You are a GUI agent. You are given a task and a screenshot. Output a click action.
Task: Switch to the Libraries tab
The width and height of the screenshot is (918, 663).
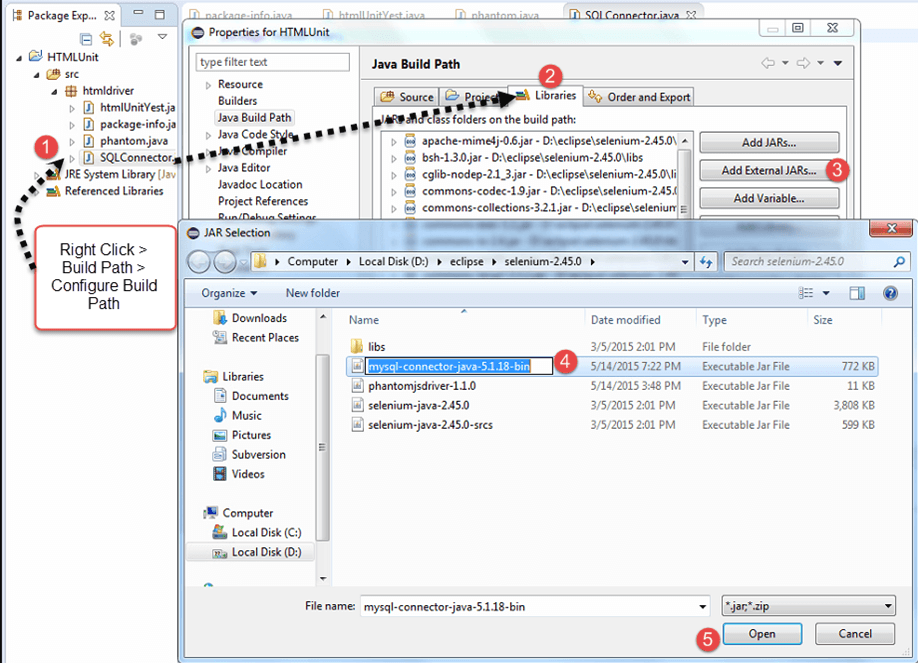click(x=546, y=96)
